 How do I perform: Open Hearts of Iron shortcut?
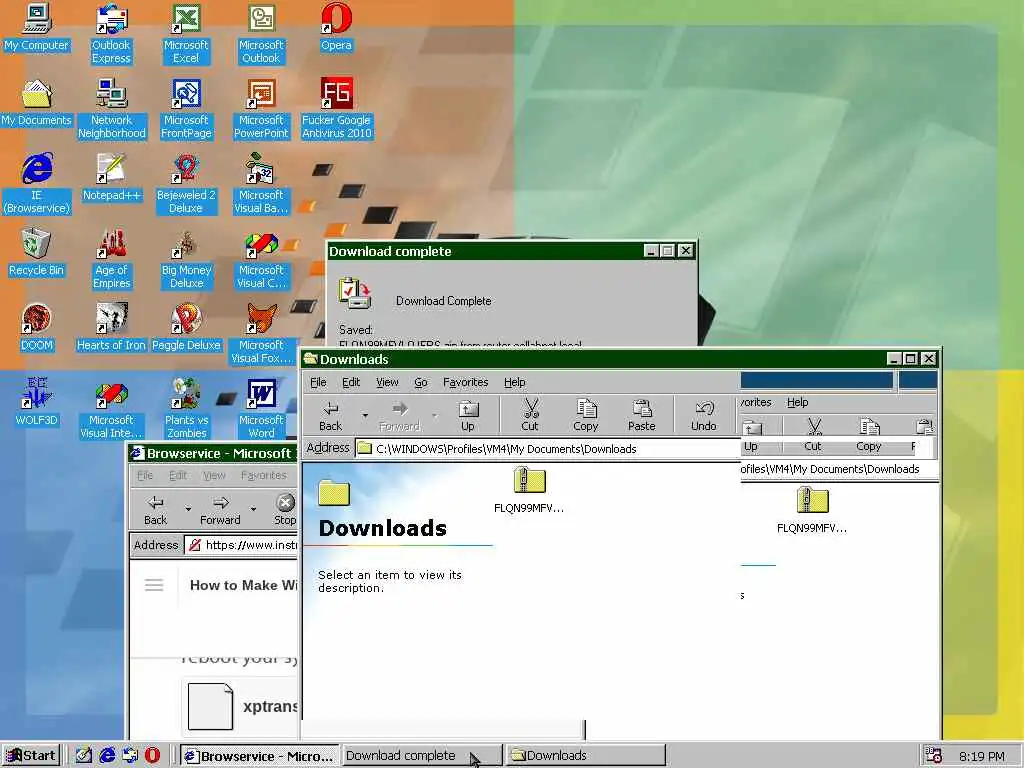112,328
